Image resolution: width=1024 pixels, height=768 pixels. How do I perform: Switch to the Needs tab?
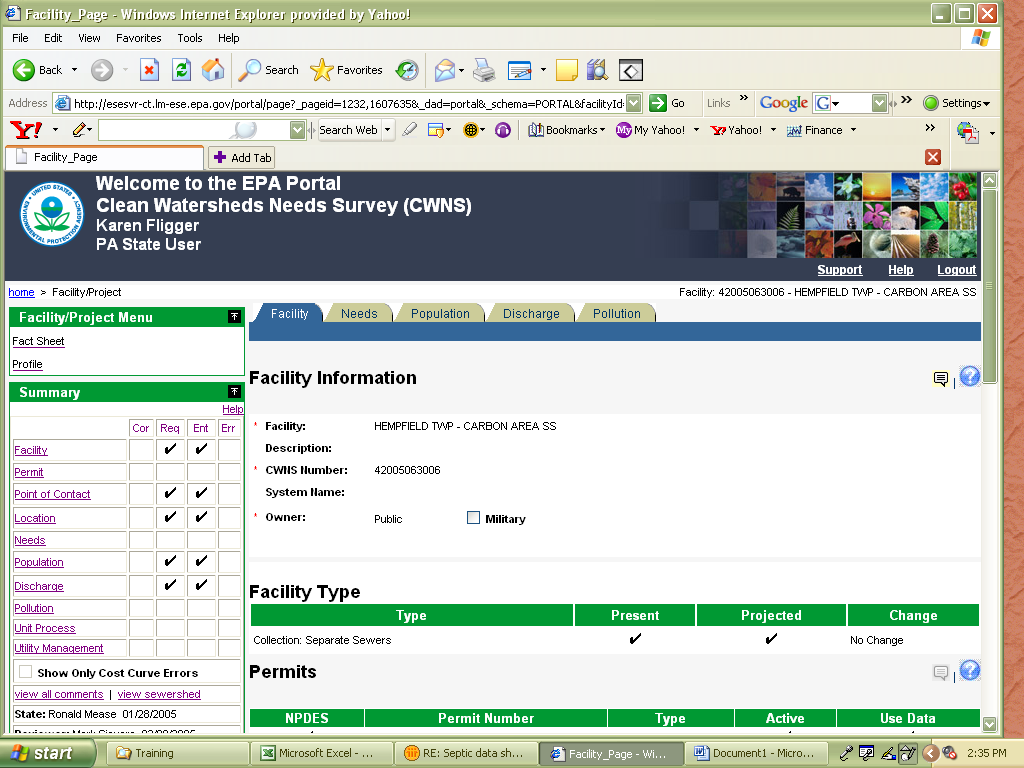pyautogui.click(x=359, y=313)
